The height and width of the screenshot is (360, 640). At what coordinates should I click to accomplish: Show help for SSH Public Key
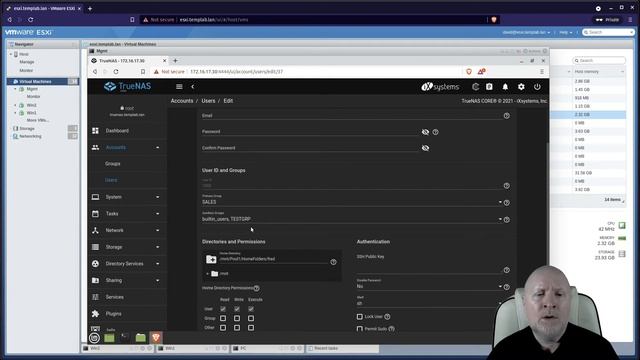(x=507, y=270)
